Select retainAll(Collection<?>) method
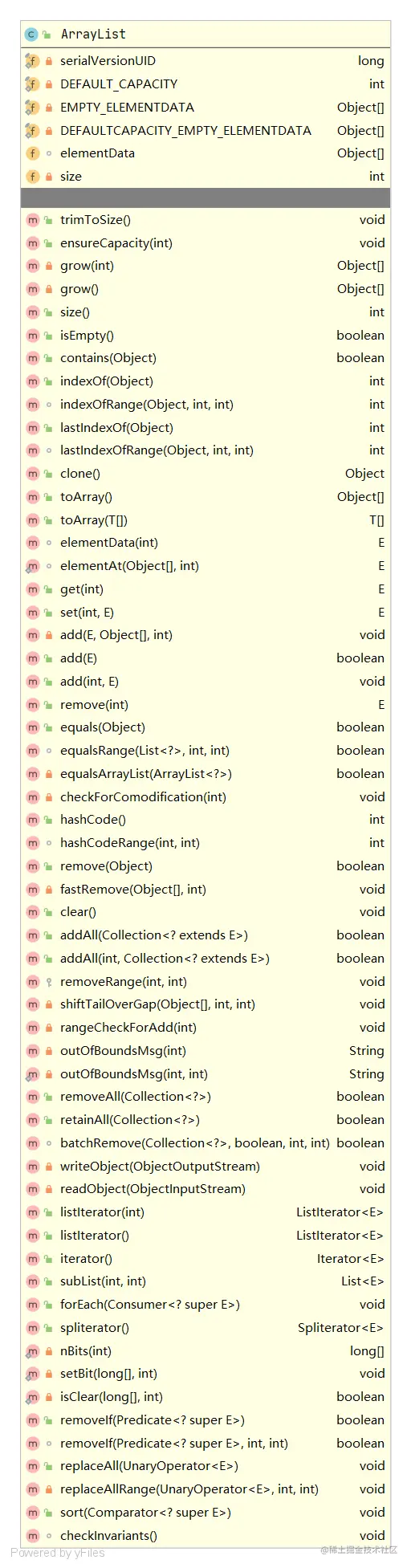The image size is (411, 1568). pos(130,1120)
